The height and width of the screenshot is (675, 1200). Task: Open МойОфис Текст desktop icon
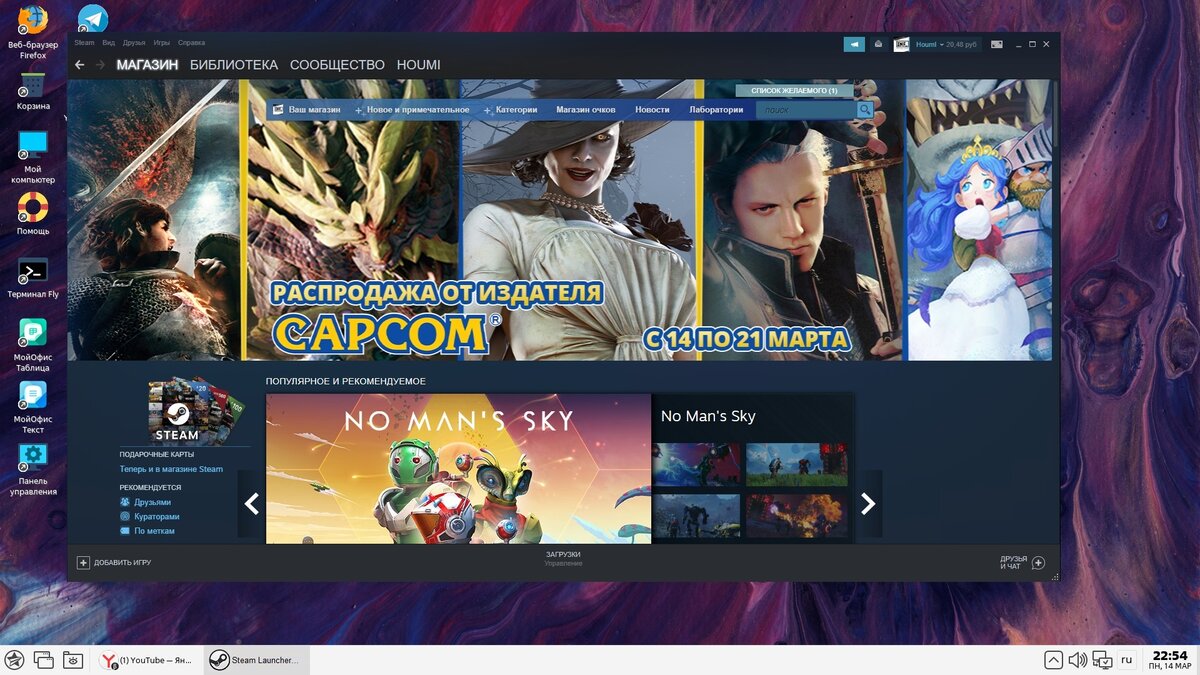click(x=33, y=395)
